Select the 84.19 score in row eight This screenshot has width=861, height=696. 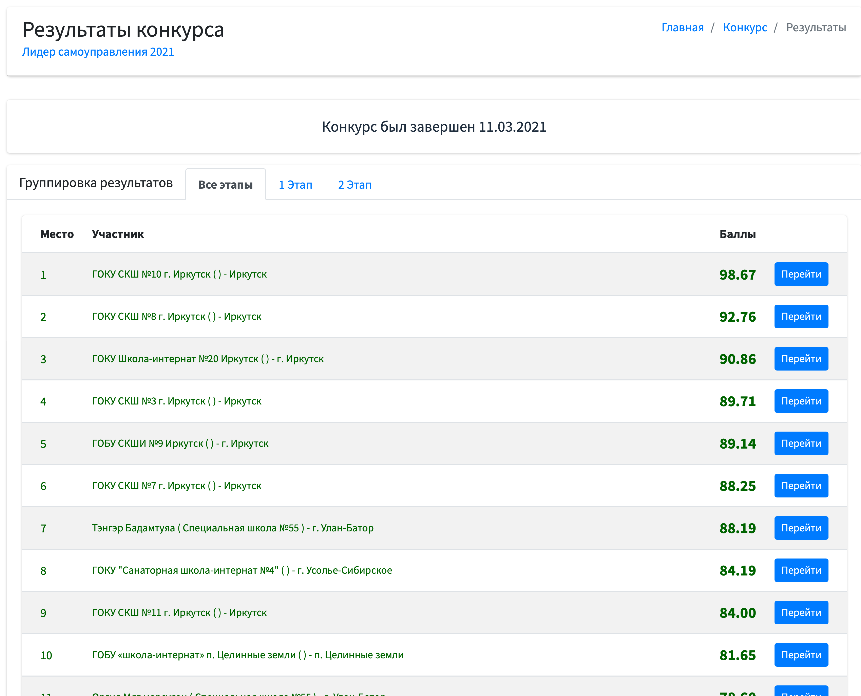coord(737,570)
